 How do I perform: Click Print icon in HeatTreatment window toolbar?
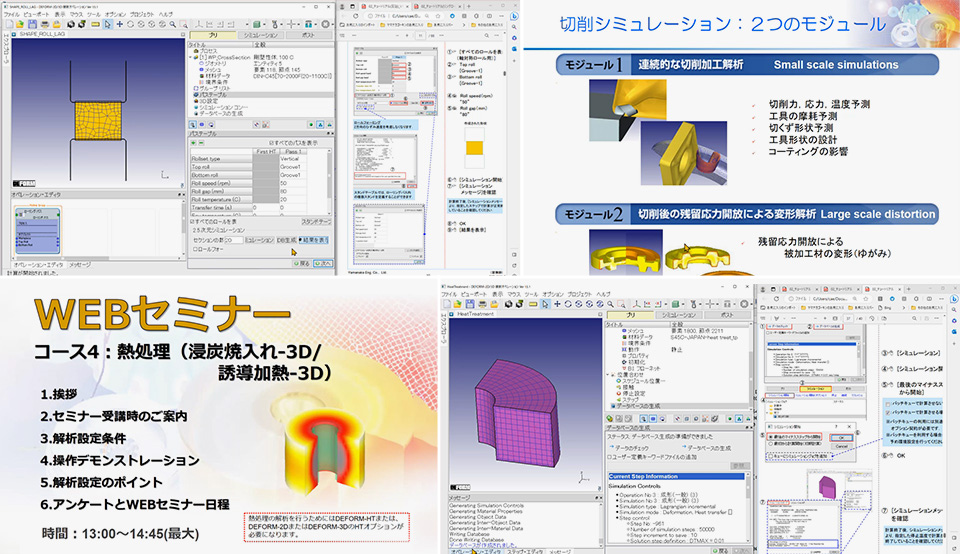[x=482, y=304]
